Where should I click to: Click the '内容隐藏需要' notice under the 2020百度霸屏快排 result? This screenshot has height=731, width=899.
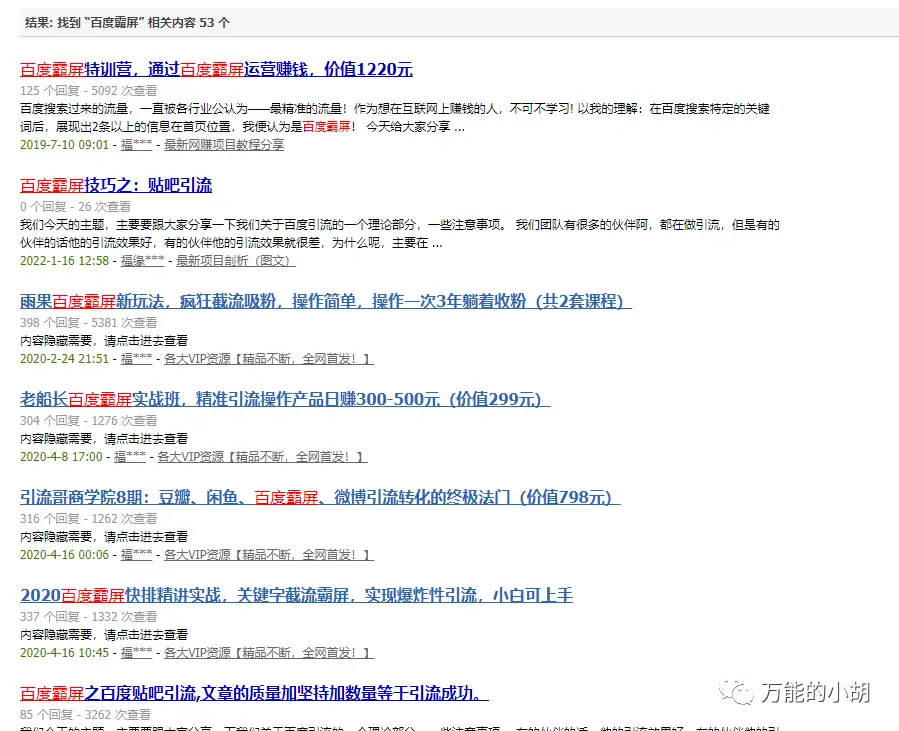tap(104, 635)
